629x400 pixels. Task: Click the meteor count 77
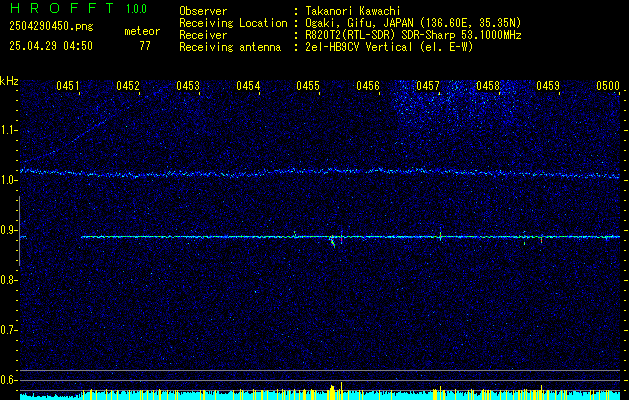pos(145,46)
